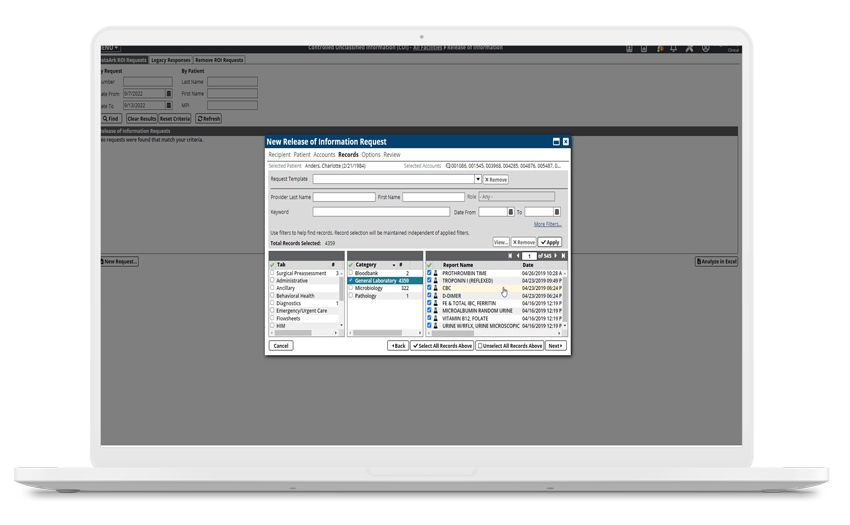Click Analyze in Excel button
The width and height of the screenshot is (850, 525).
click(716, 261)
